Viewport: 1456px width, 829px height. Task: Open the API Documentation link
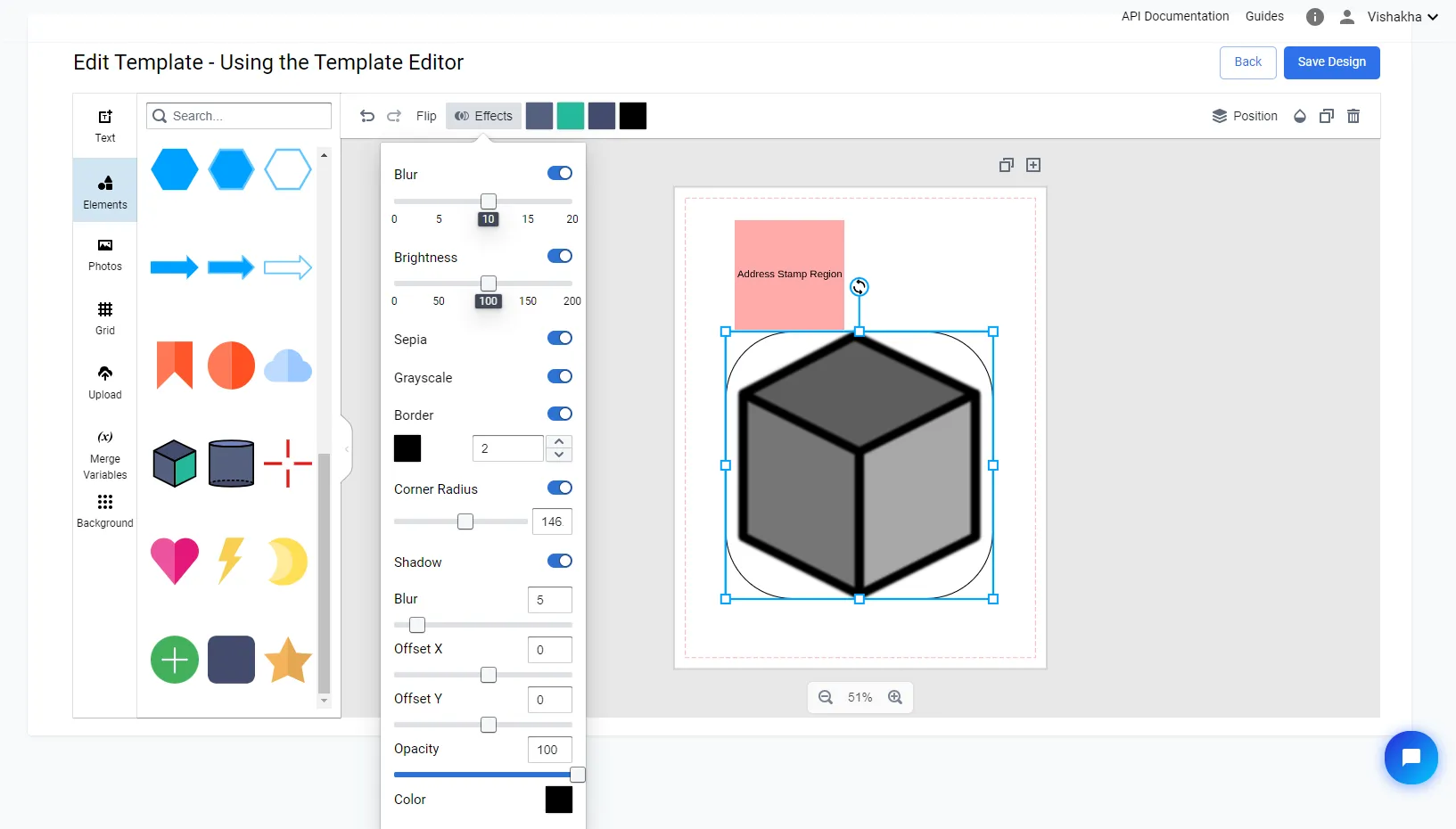click(x=1174, y=16)
